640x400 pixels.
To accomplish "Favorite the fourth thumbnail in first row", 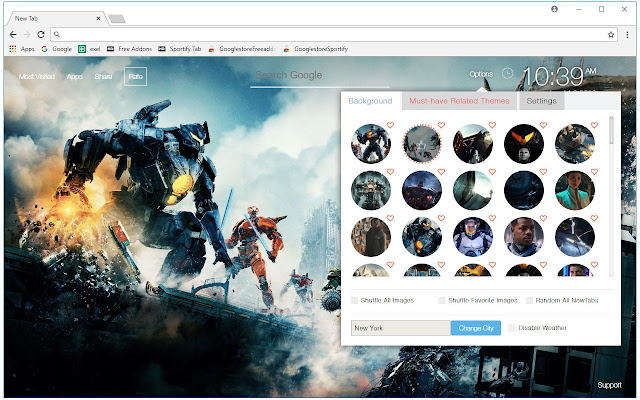I will (x=543, y=125).
